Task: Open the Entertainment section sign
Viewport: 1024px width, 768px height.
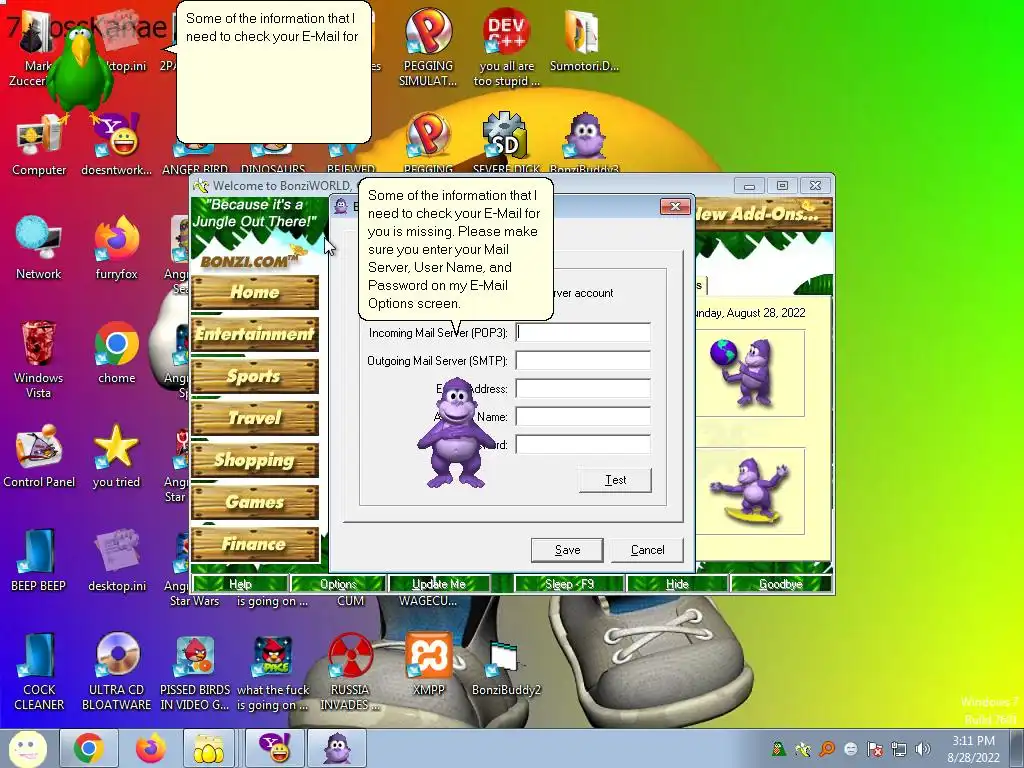Action: 255,334
